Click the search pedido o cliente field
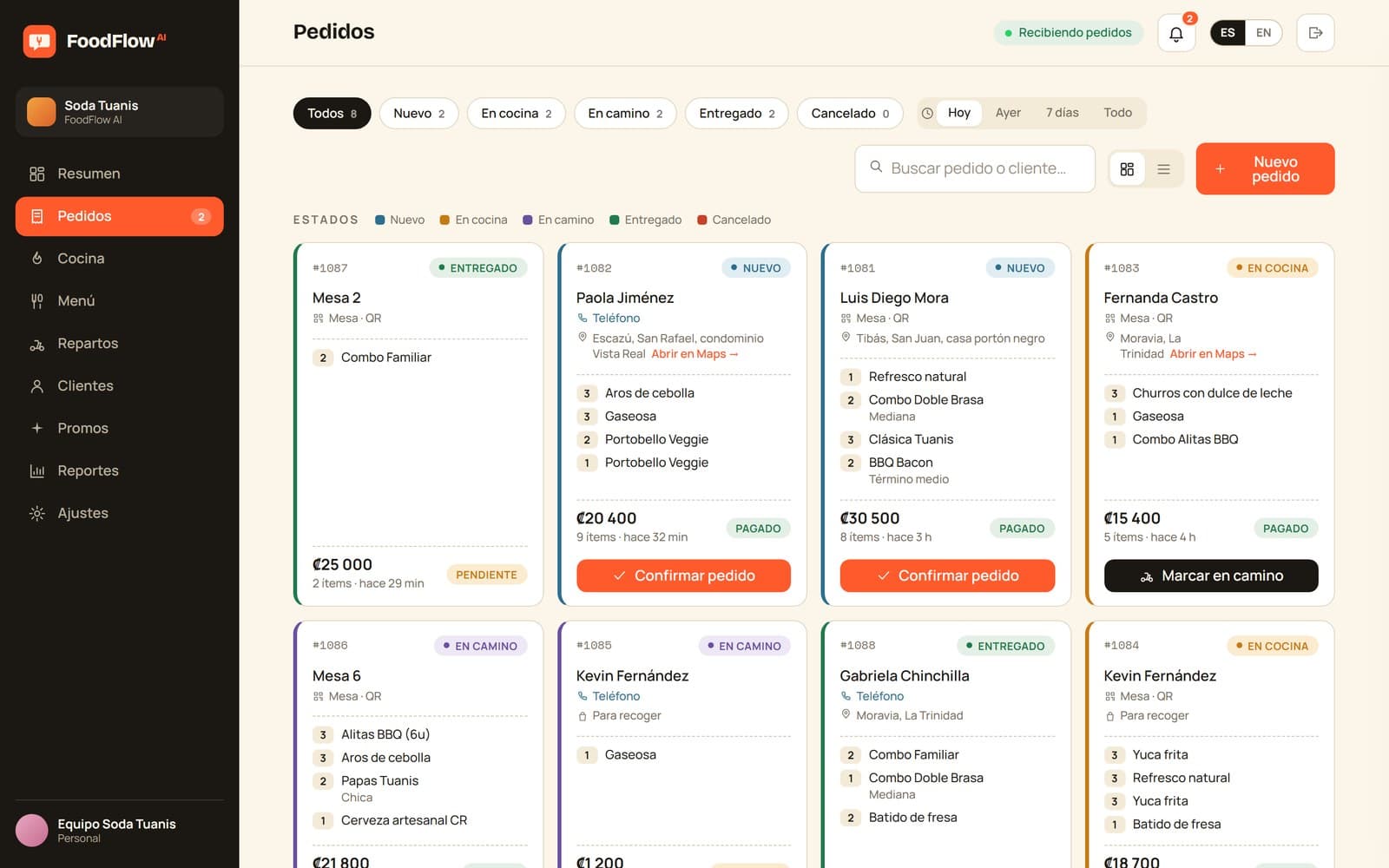 975,168
